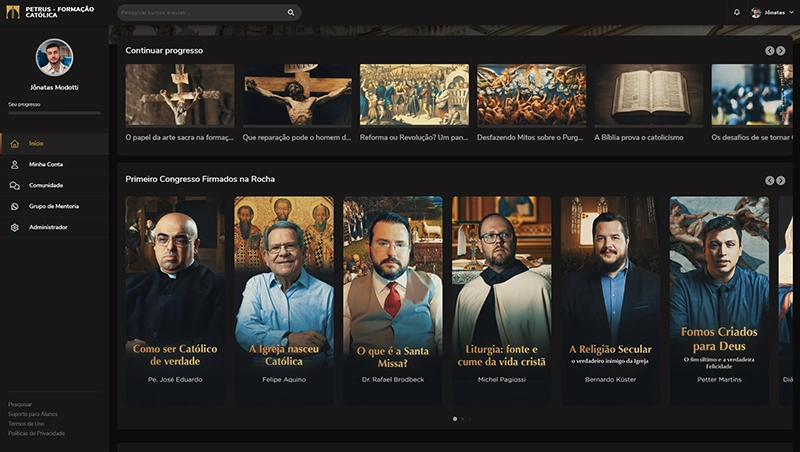800x452 pixels.
Task: Click the Administrador gear icon
Action: (x=15, y=228)
